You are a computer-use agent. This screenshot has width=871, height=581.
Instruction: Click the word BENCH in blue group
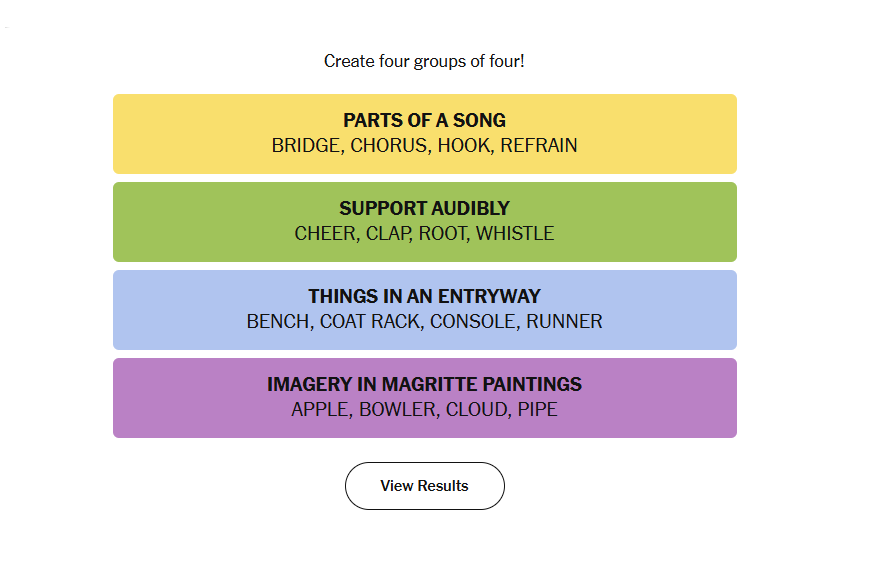pos(279,322)
